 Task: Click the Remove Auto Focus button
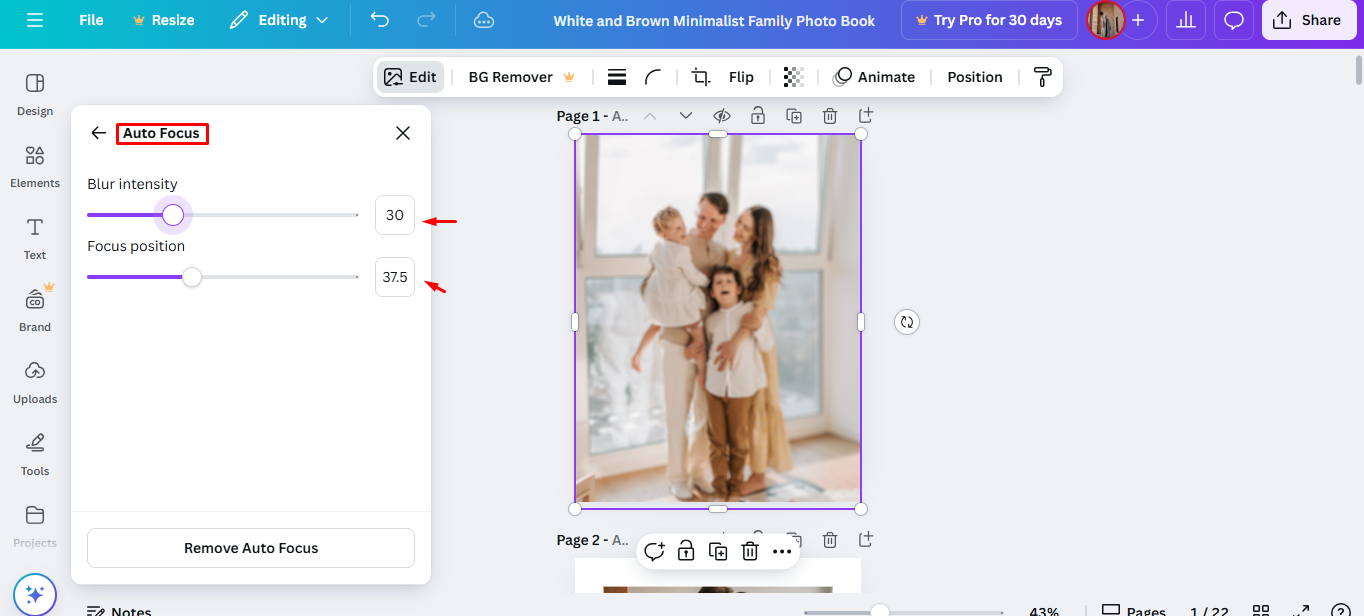coord(250,547)
